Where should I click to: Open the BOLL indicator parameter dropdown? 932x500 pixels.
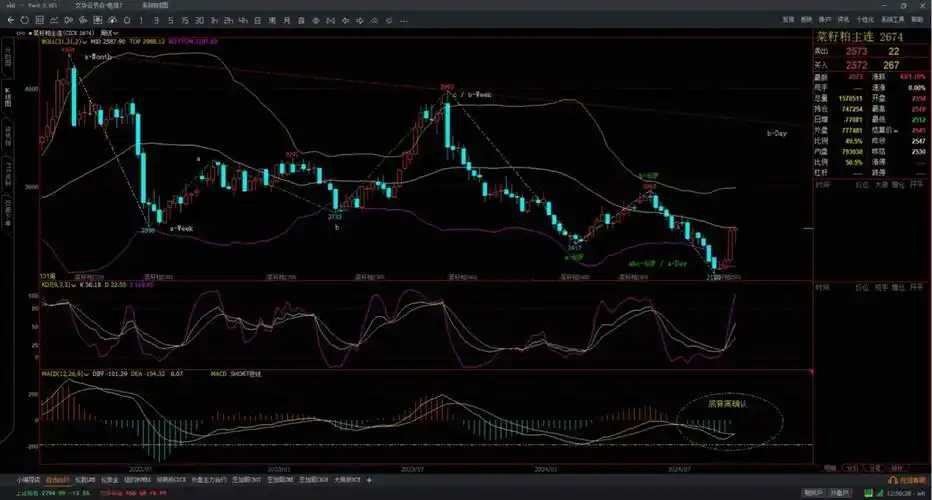pos(84,42)
